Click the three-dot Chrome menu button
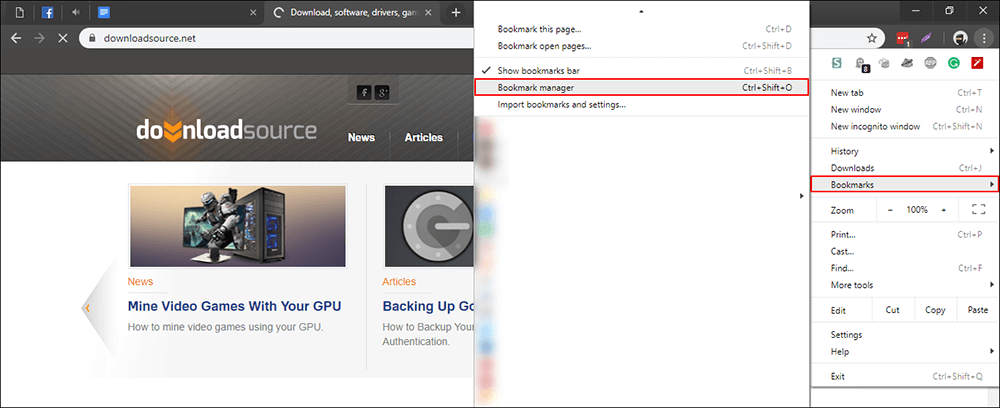Screen dimensions: 1000x408 pyautogui.click(x=984, y=38)
